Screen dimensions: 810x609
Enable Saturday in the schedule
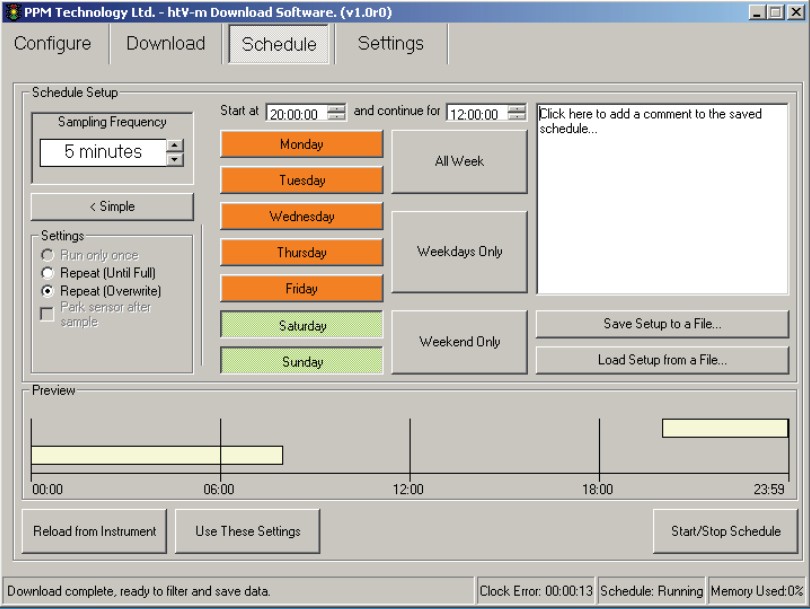pos(301,326)
